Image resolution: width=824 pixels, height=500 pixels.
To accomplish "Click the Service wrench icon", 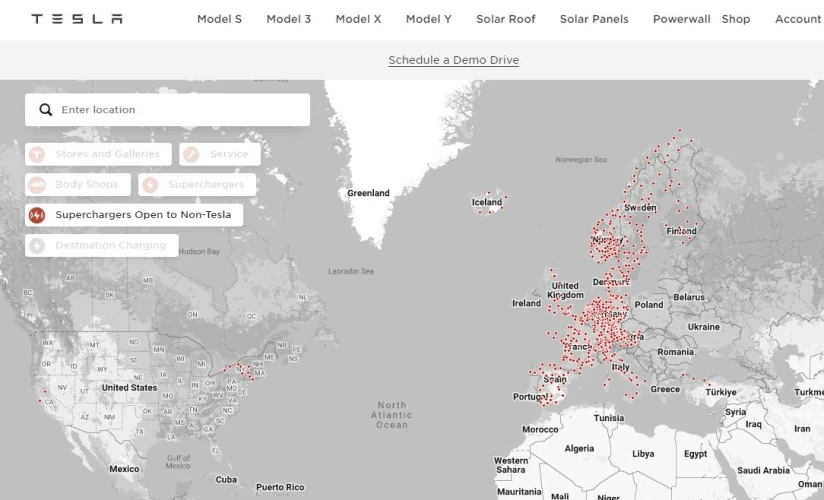I will pos(191,154).
